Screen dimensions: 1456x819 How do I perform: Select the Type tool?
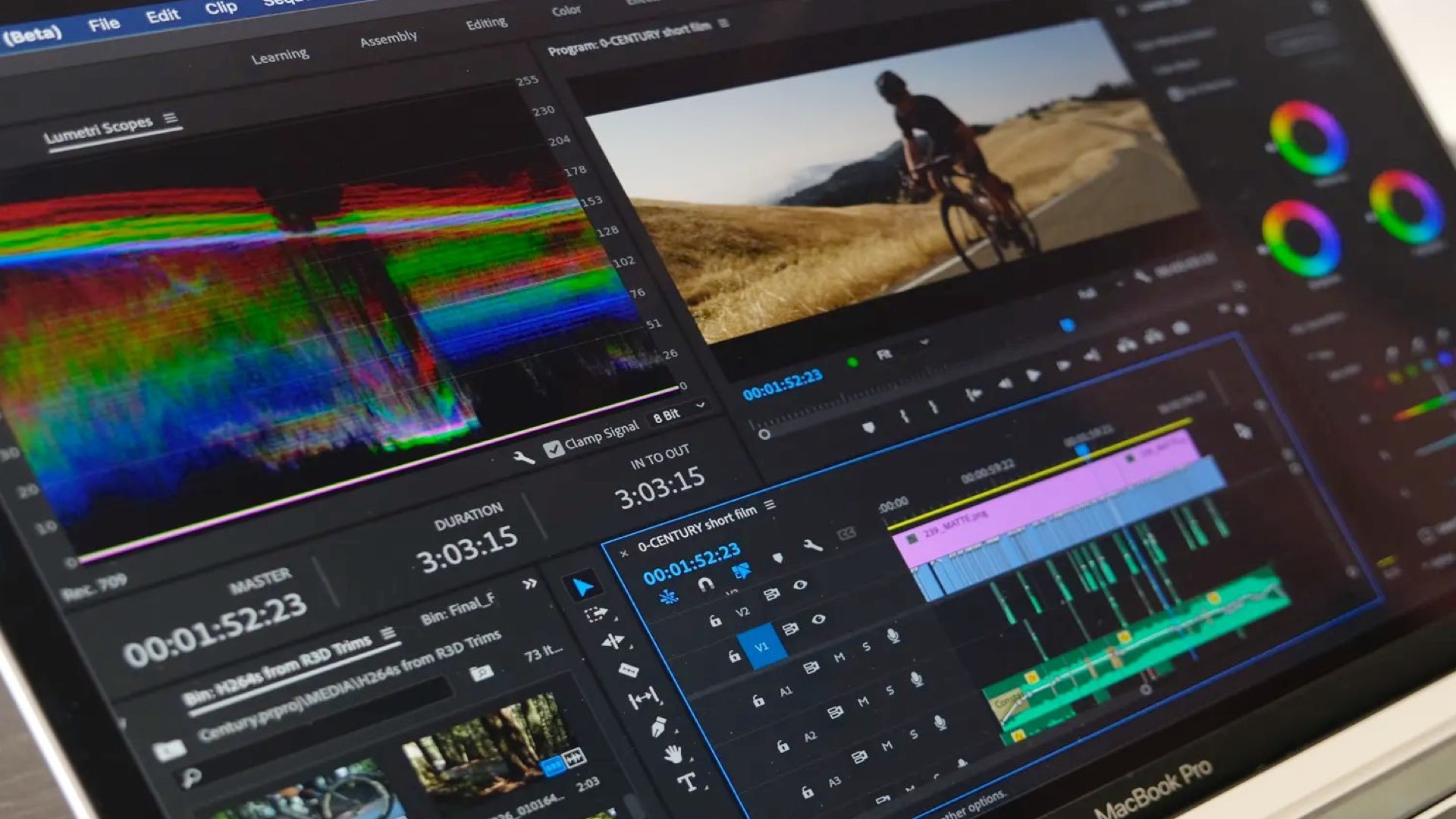coord(687,781)
